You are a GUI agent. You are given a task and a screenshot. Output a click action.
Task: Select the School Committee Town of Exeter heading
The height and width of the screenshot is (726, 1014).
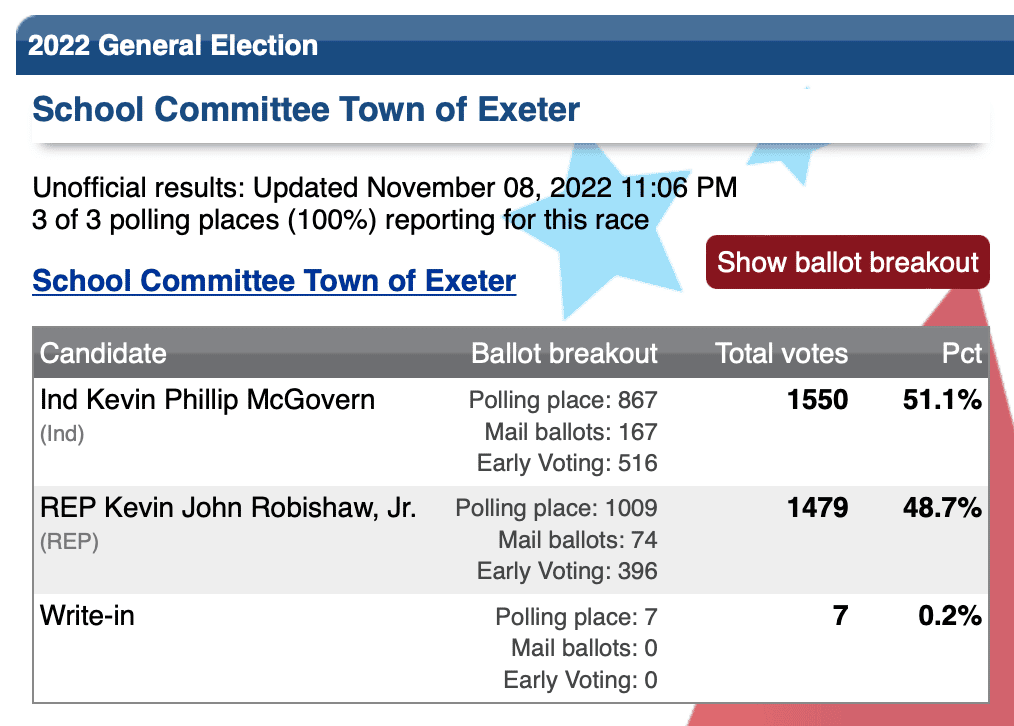306,109
